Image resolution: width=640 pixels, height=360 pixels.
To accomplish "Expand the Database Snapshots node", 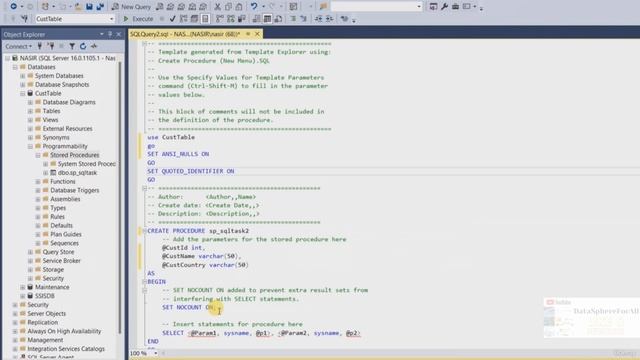I will (x=22, y=85).
